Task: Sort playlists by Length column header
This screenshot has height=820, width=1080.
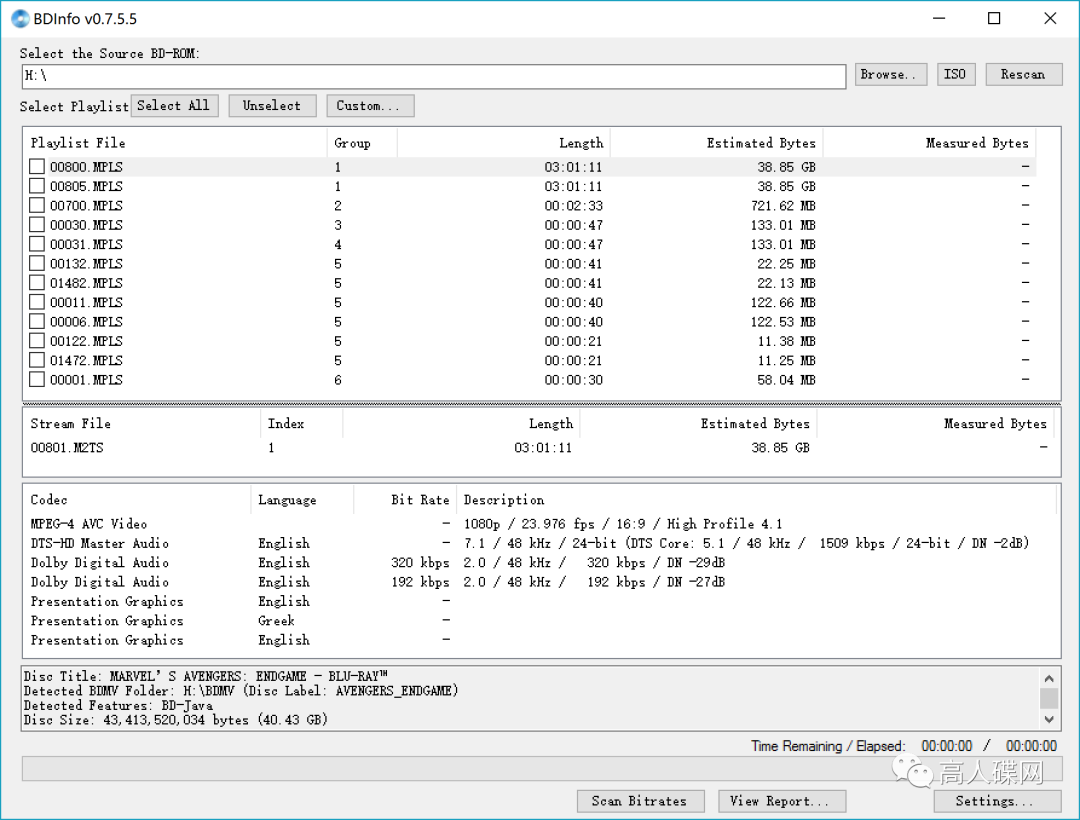Action: click(503, 143)
